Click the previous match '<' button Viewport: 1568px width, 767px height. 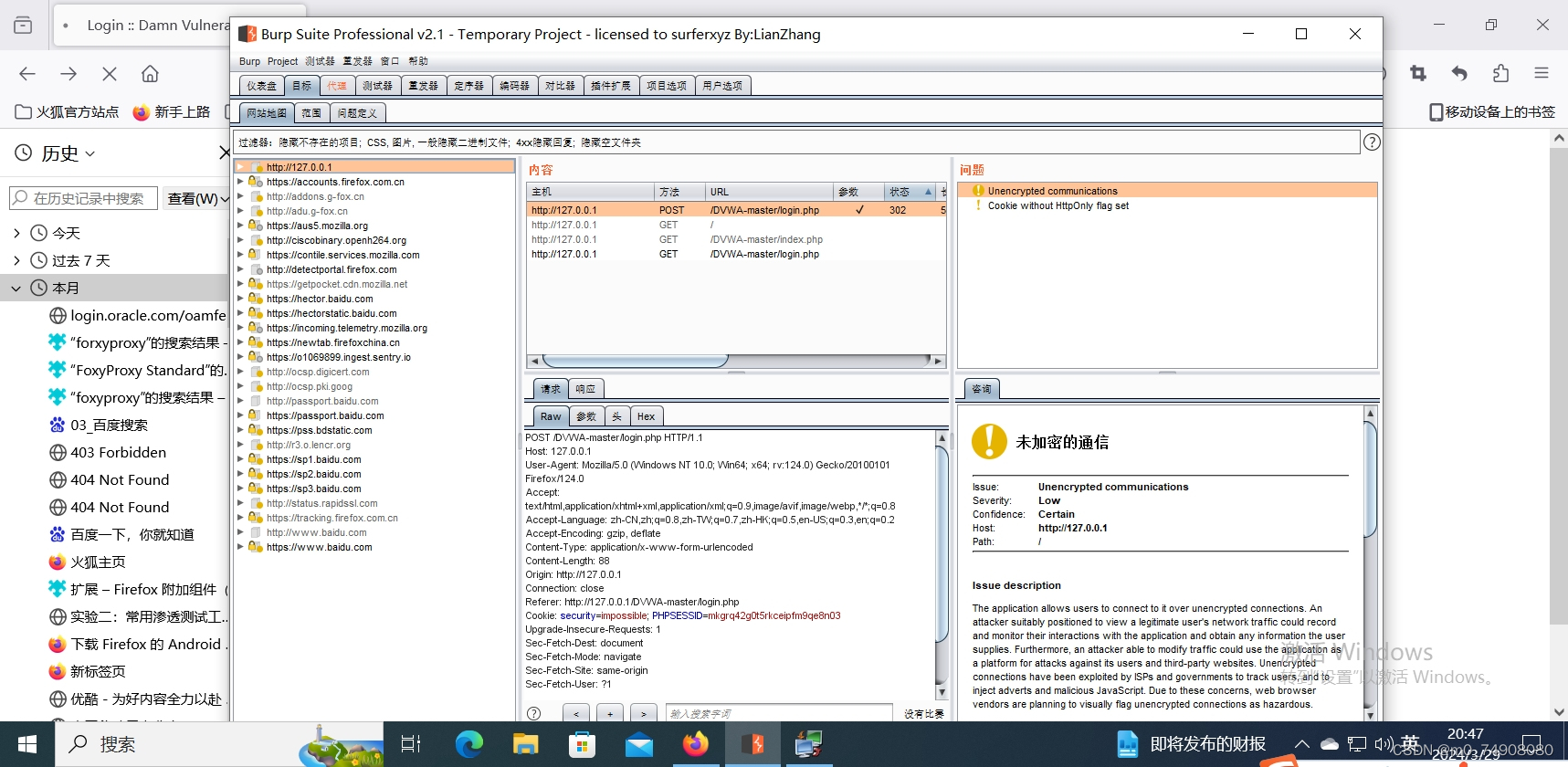tap(576, 714)
